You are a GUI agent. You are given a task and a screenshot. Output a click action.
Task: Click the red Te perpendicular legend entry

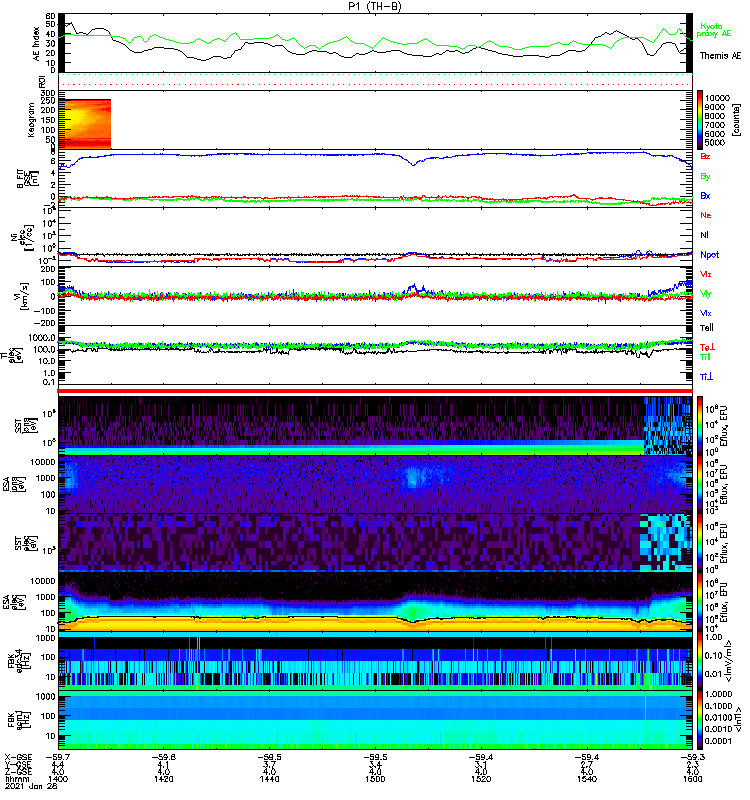pos(707,347)
